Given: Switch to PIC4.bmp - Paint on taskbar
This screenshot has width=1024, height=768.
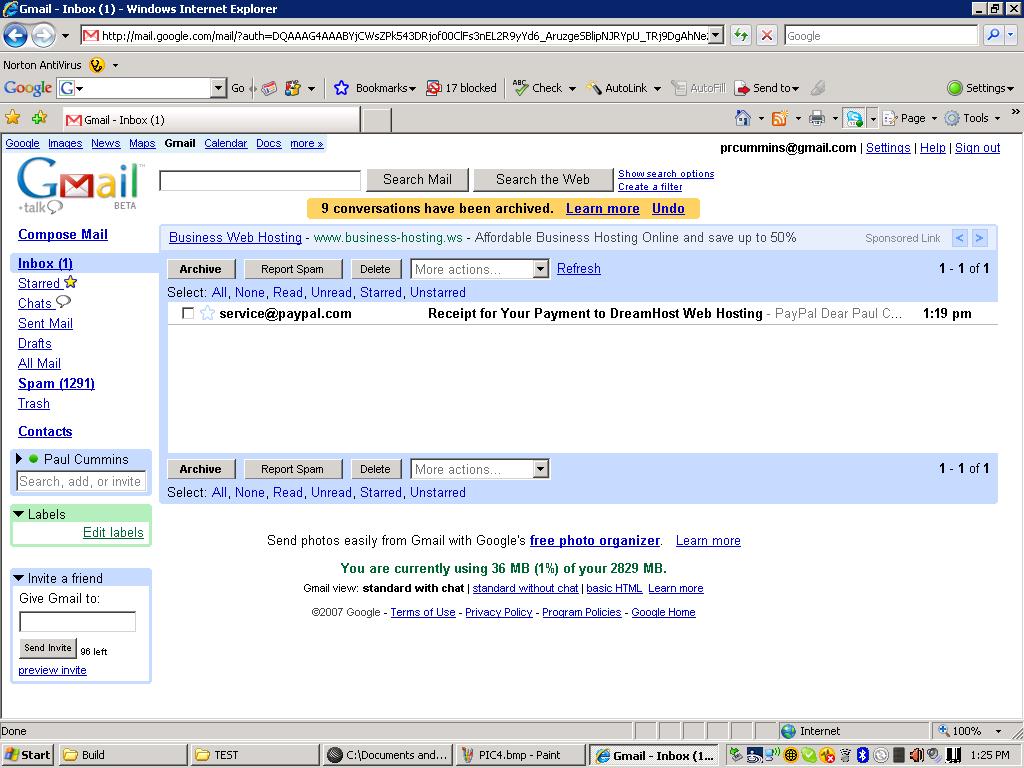Looking at the screenshot, I should (520, 755).
